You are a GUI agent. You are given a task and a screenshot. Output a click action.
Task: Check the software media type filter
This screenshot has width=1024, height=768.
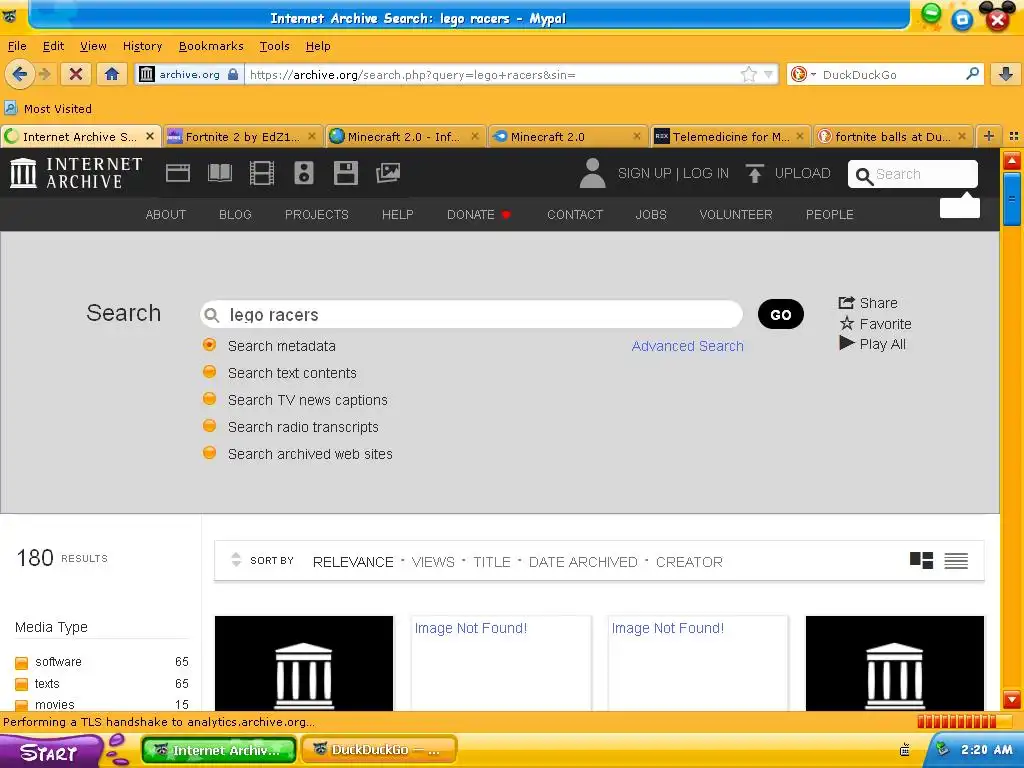[x=22, y=663]
